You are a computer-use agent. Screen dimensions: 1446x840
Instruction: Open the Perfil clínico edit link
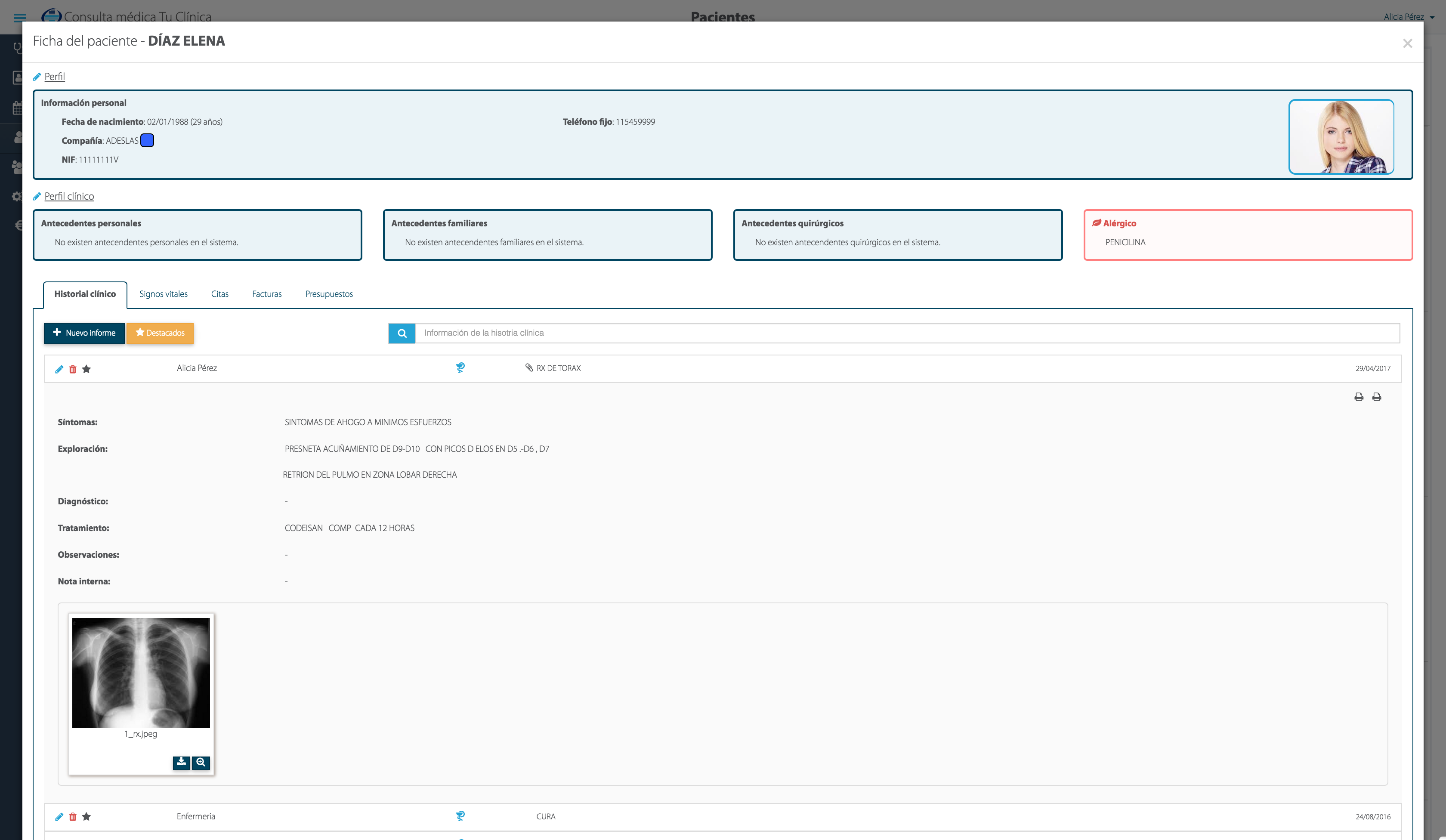69,196
